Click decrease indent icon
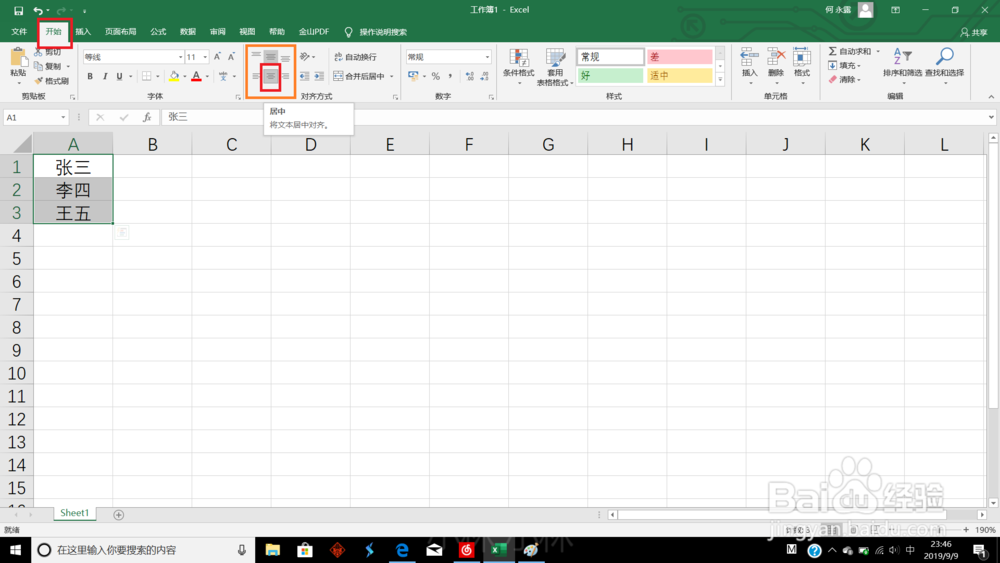The image size is (1000, 563). (x=304, y=77)
